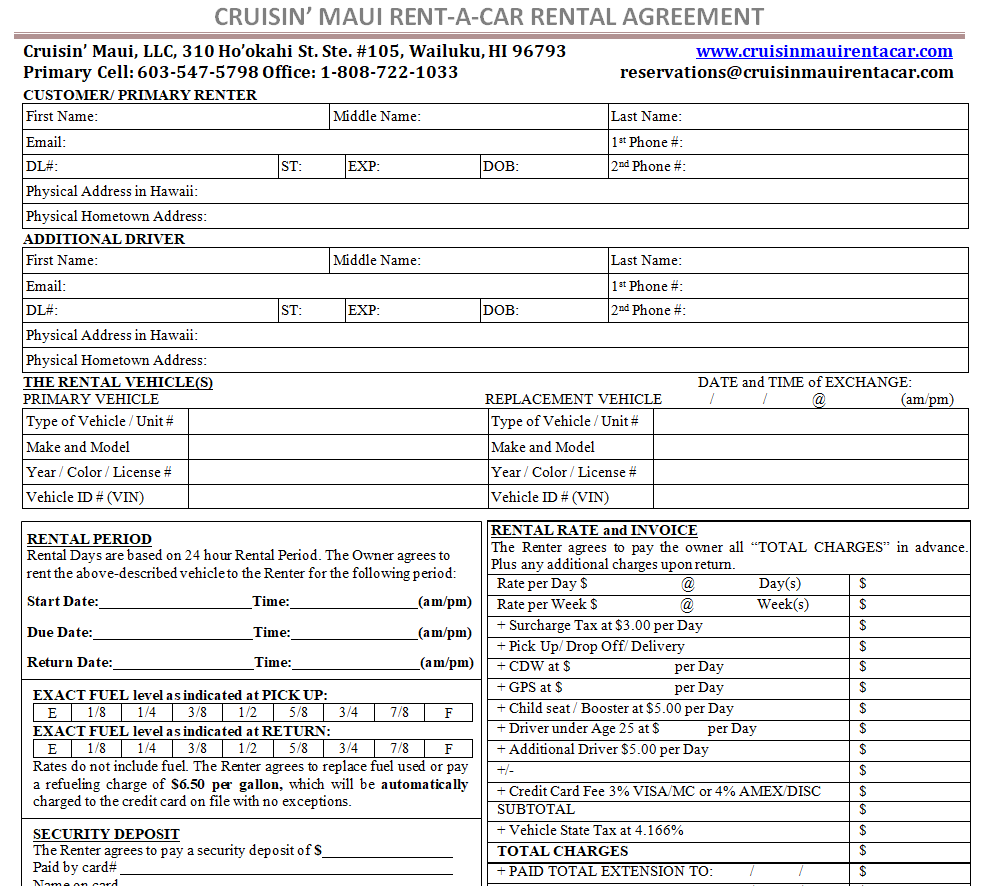982x886 pixels.
Task: Click the SUBTOTAL amount cell
Action: tap(912, 810)
